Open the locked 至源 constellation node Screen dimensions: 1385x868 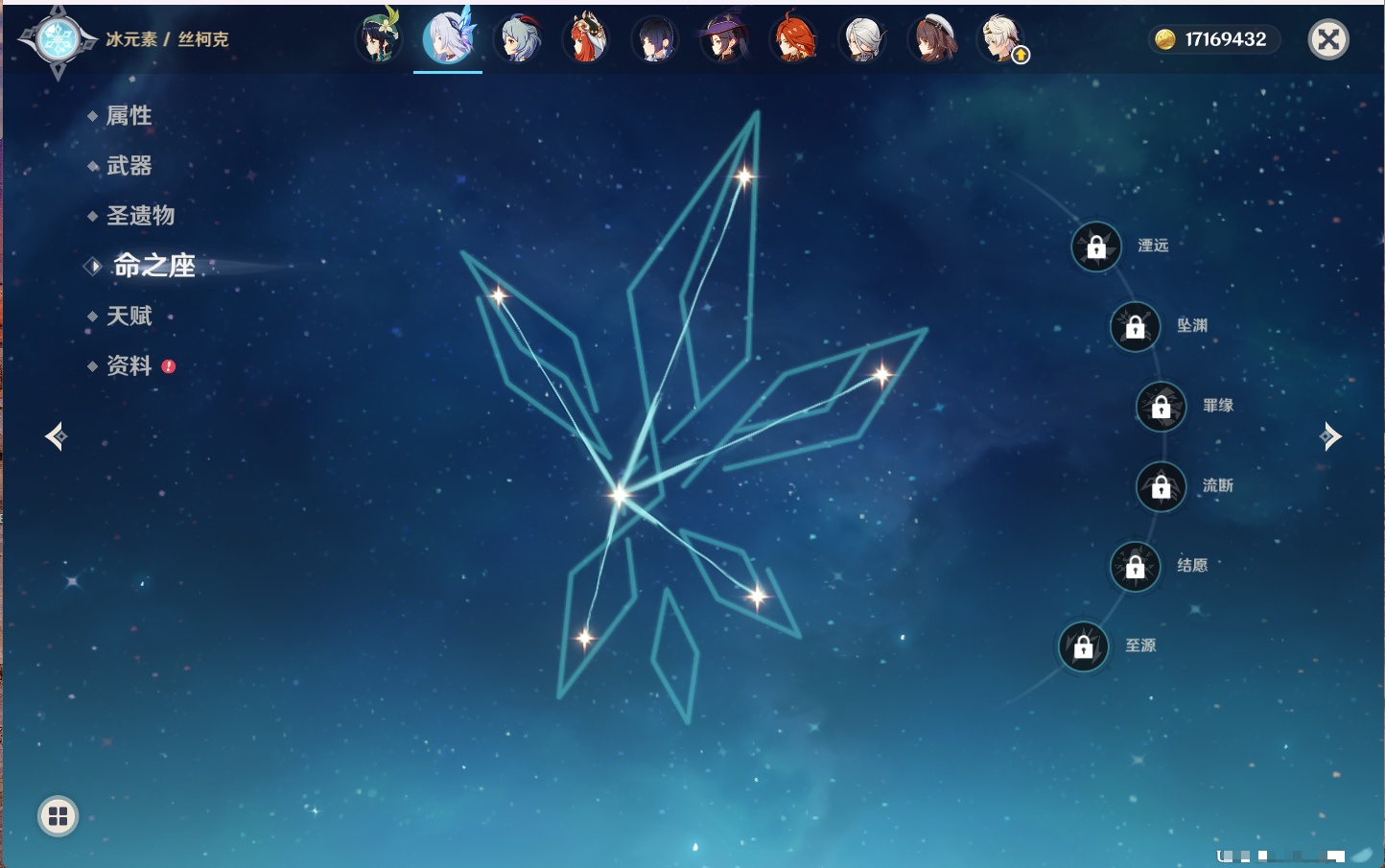(1084, 646)
